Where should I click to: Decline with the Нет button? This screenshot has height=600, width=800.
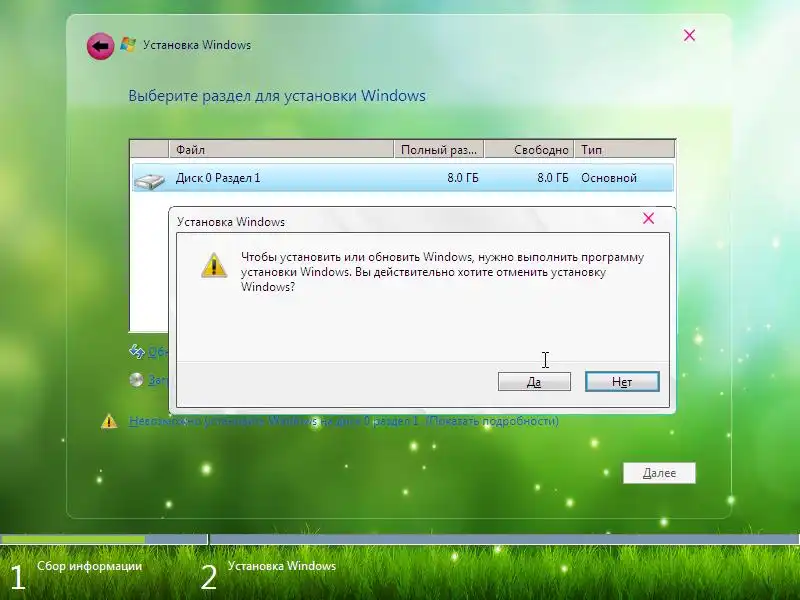coord(622,382)
